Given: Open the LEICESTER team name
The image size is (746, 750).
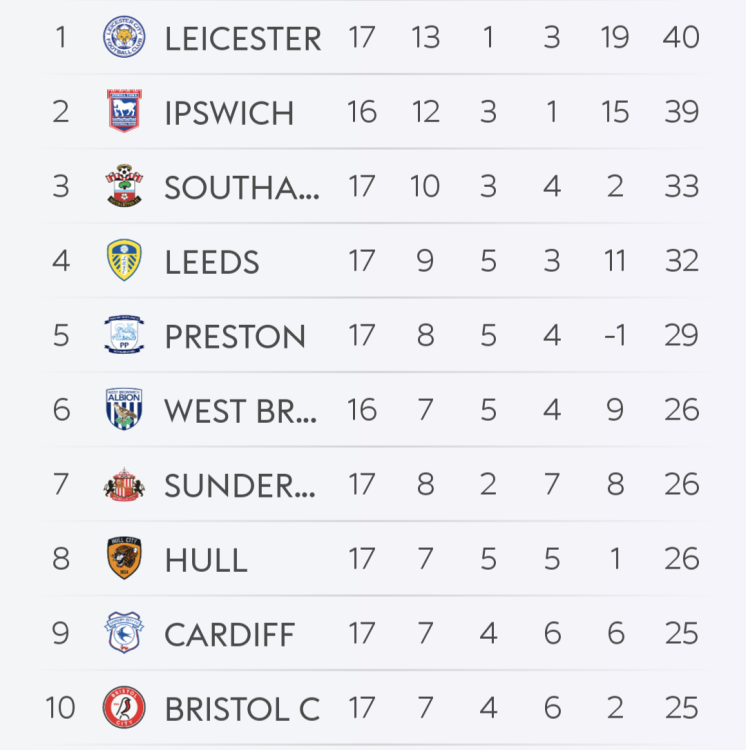Looking at the screenshot, I should tap(243, 39).
